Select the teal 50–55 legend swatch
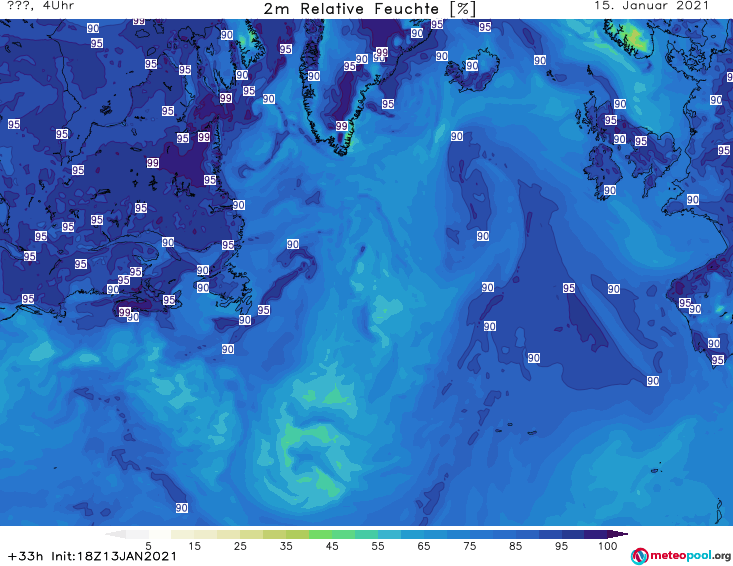The image size is (733, 566). point(366,534)
